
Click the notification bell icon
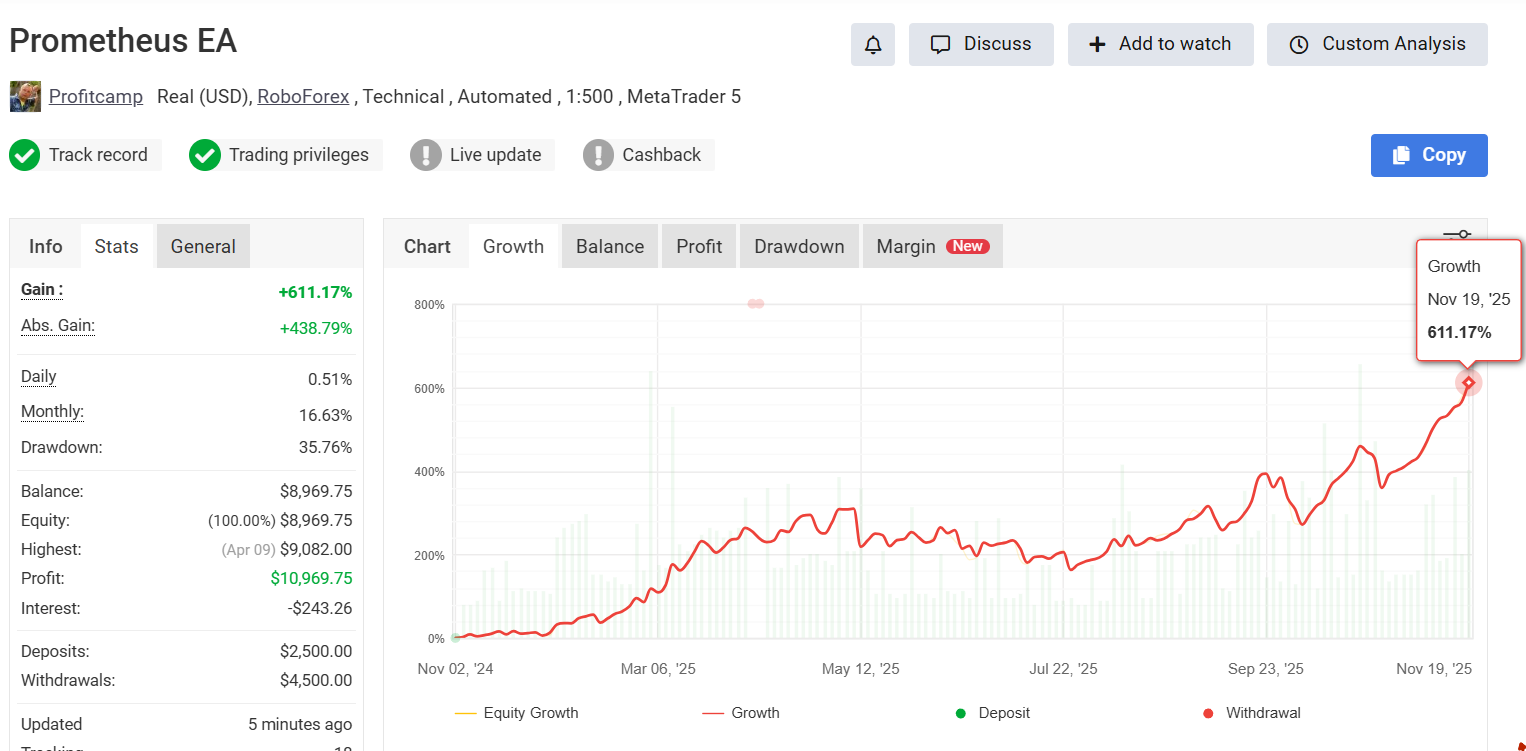click(873, 45)
